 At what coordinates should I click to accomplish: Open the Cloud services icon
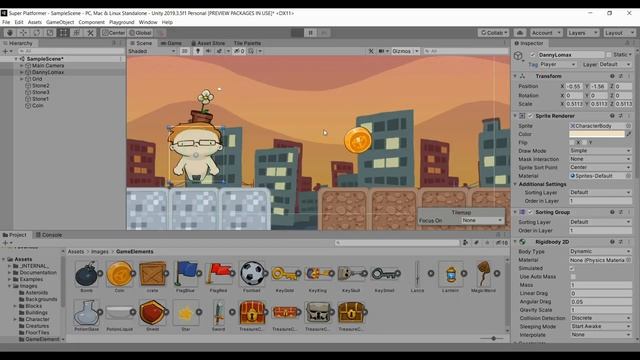[520, 33]
